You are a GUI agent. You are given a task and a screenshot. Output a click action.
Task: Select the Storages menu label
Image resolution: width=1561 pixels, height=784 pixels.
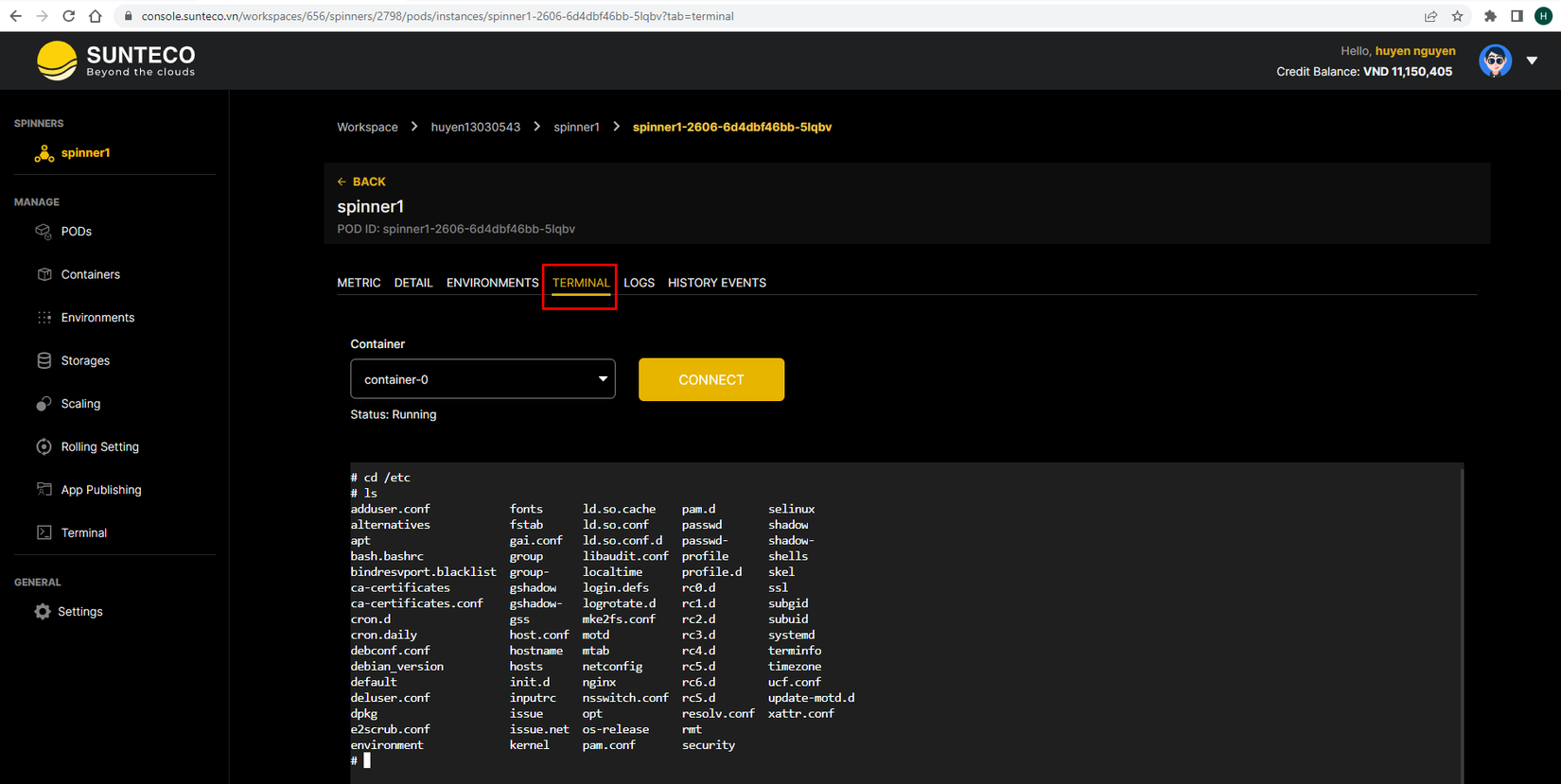tap(85, 360)
